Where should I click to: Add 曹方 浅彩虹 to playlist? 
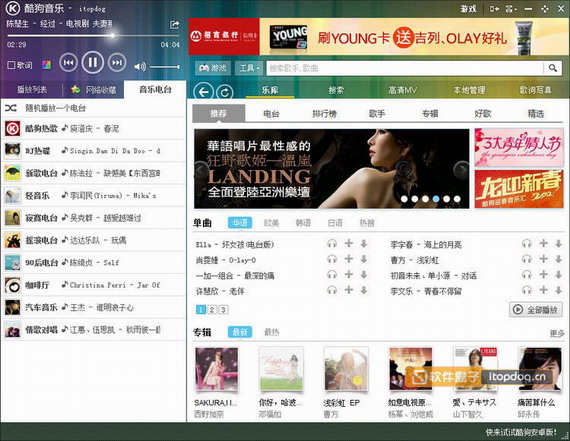click(x=543, y=259)
